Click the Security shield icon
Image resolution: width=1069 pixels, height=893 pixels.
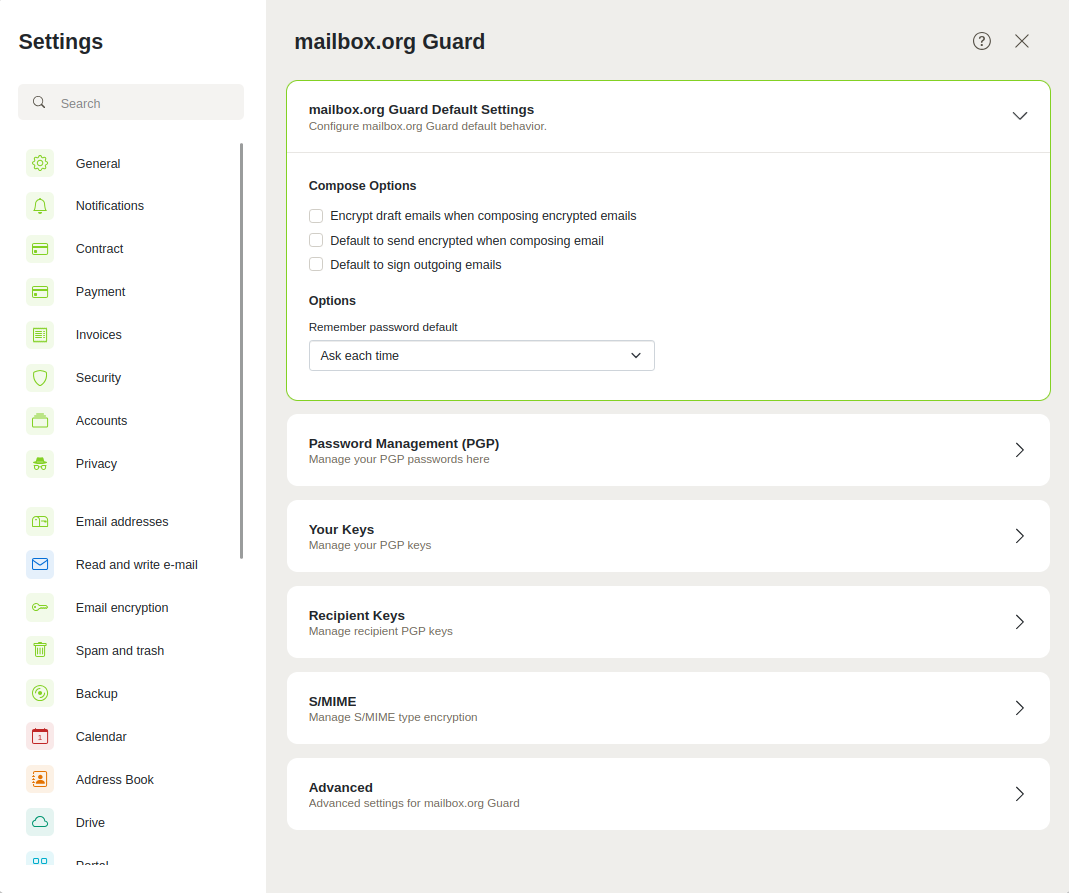[40, 378]
